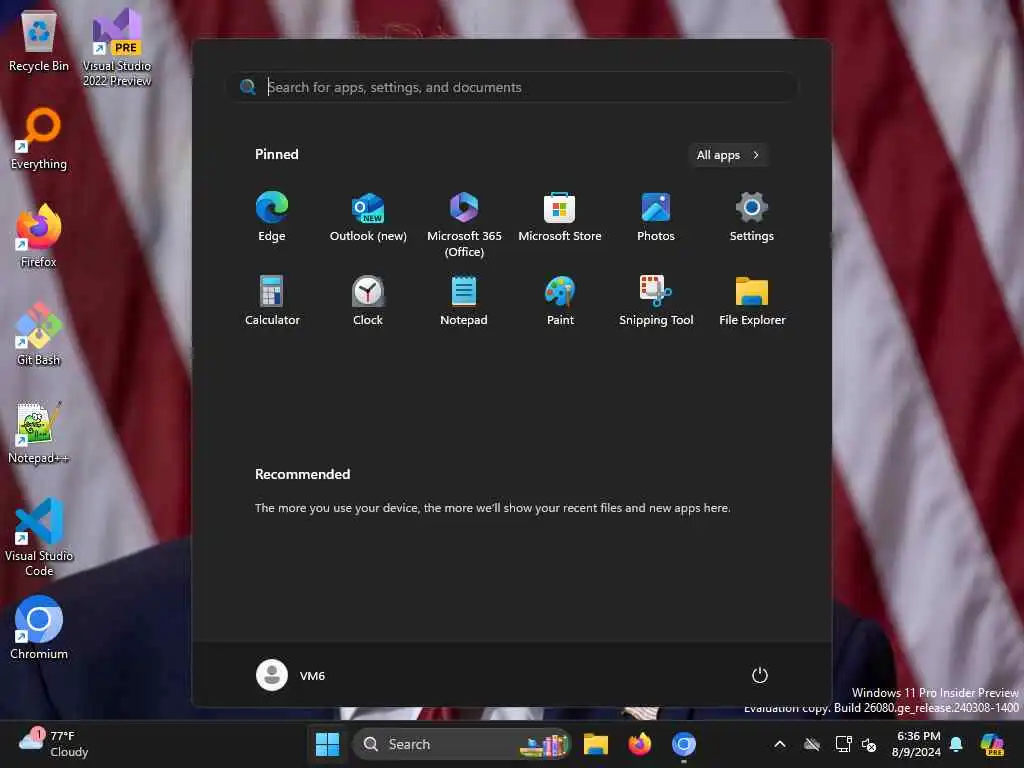Open notifications bell icon

pyautogui.click(x=956, y=744)
